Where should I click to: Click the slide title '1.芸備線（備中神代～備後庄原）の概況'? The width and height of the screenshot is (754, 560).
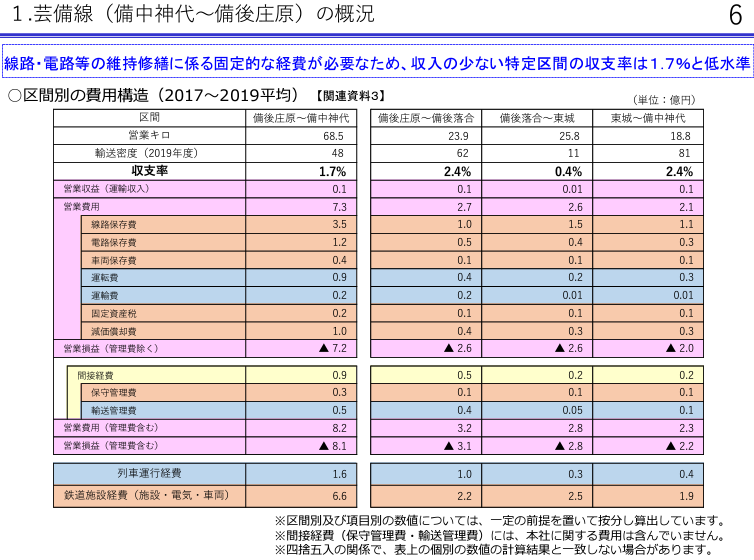[x=193, y=13]
